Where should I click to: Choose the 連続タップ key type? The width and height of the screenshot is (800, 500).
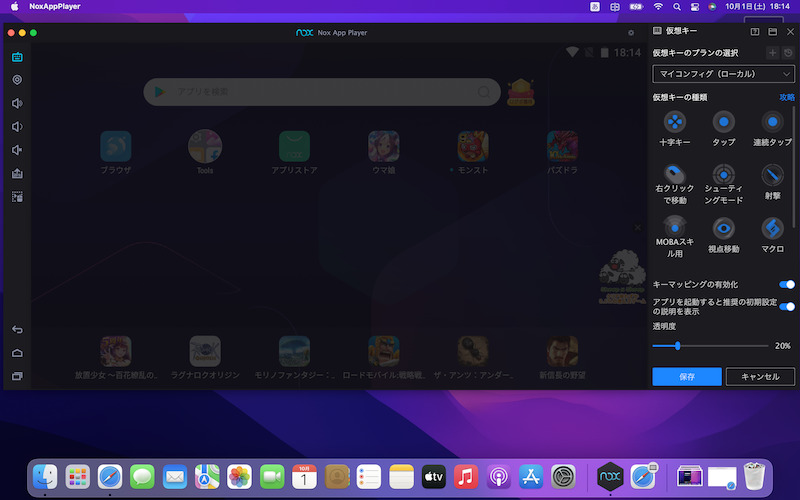tap(772, 121)
